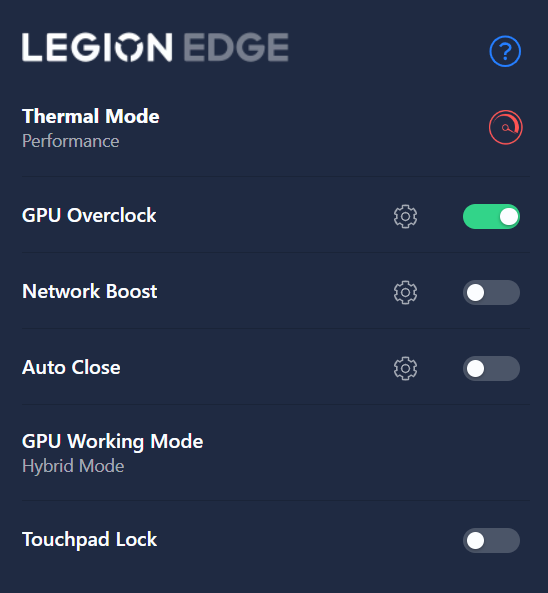Select the Thermal Mode heading
Screen dimensions: 548x593
[x=91, y=116]
